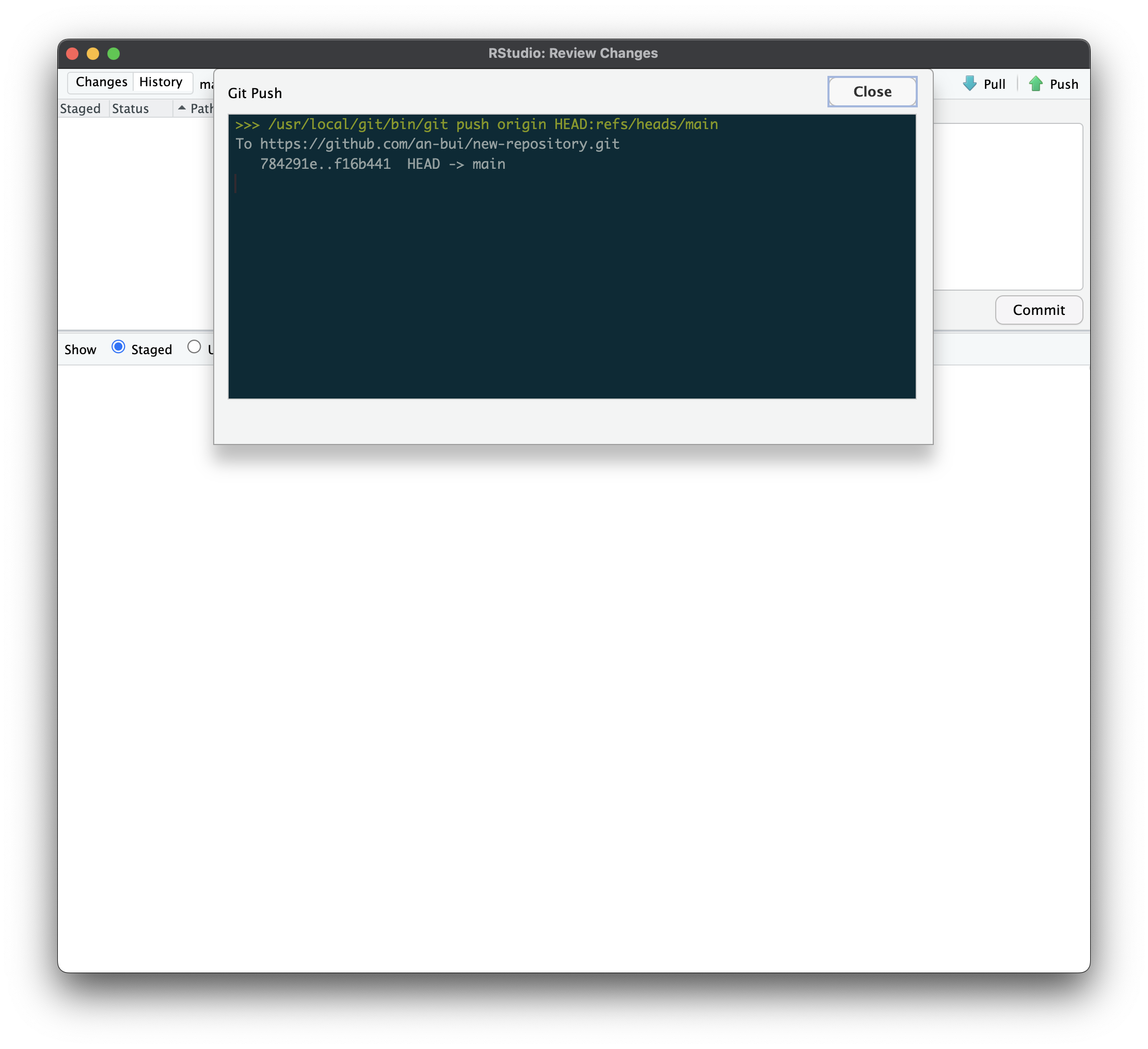Click the Staged column header
Image resolution: width=1148 pixels, height=1049 pixels.
click(81, 109)
